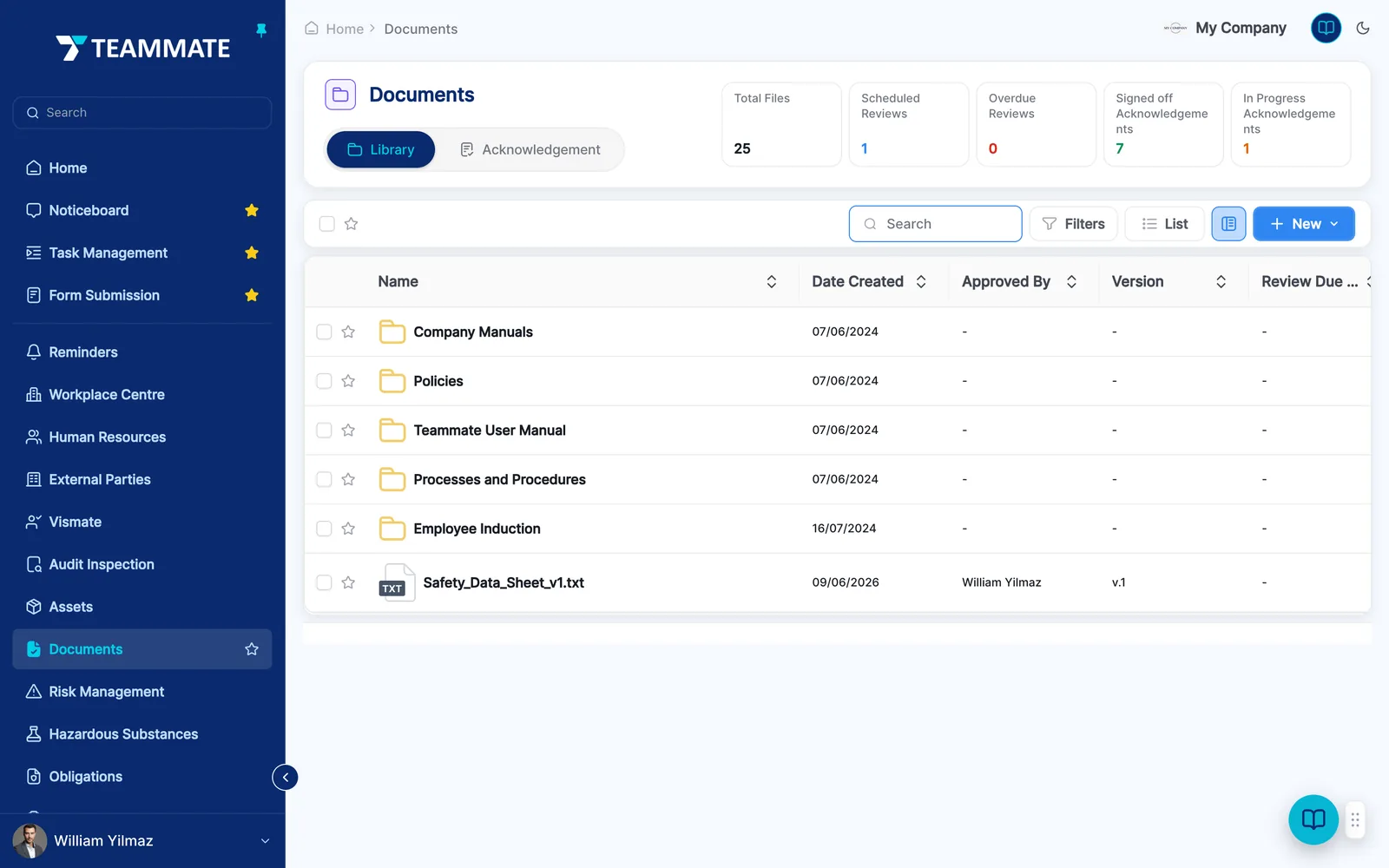Click the Total Files stat card

click(781, 124)
